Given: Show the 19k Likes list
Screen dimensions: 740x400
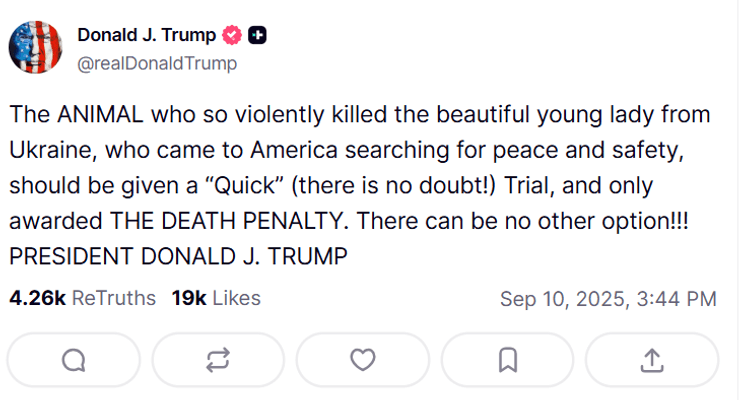Looking at the screenshot, I should 216,298.
